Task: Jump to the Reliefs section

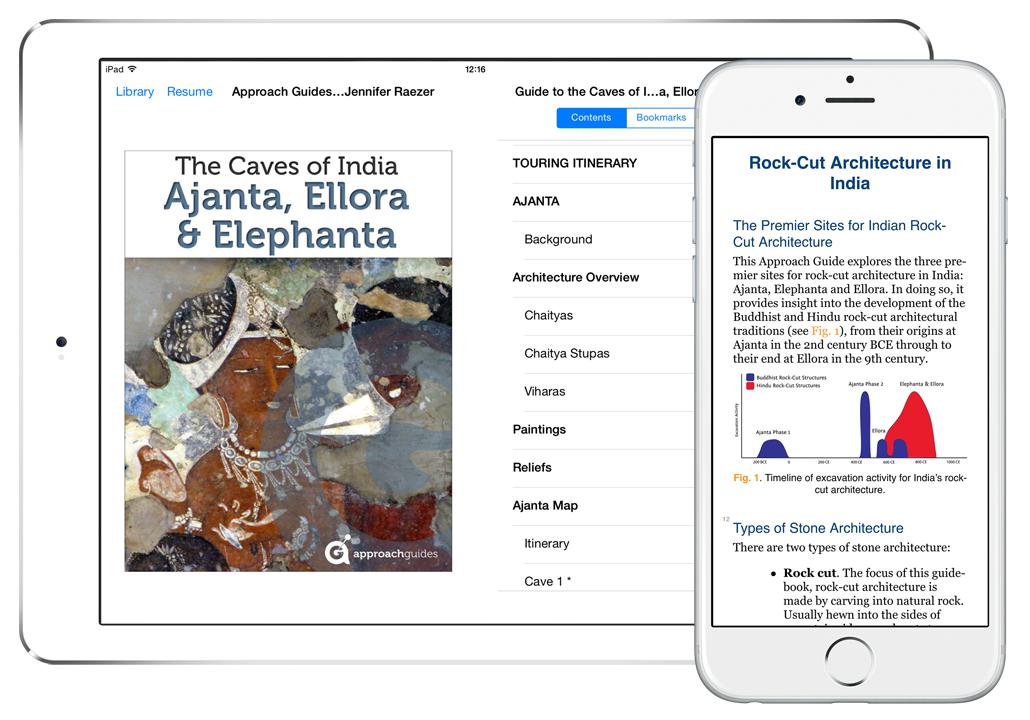Action: tap(532, 467)
